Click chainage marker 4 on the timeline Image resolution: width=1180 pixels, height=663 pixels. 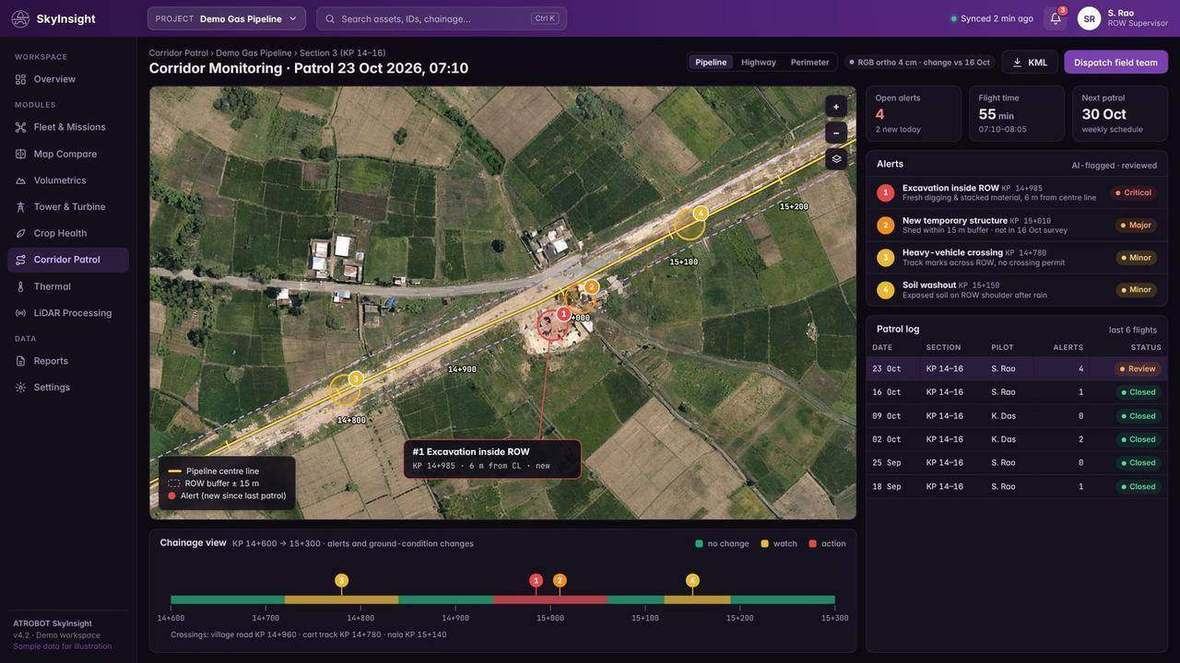coord(692,580)
